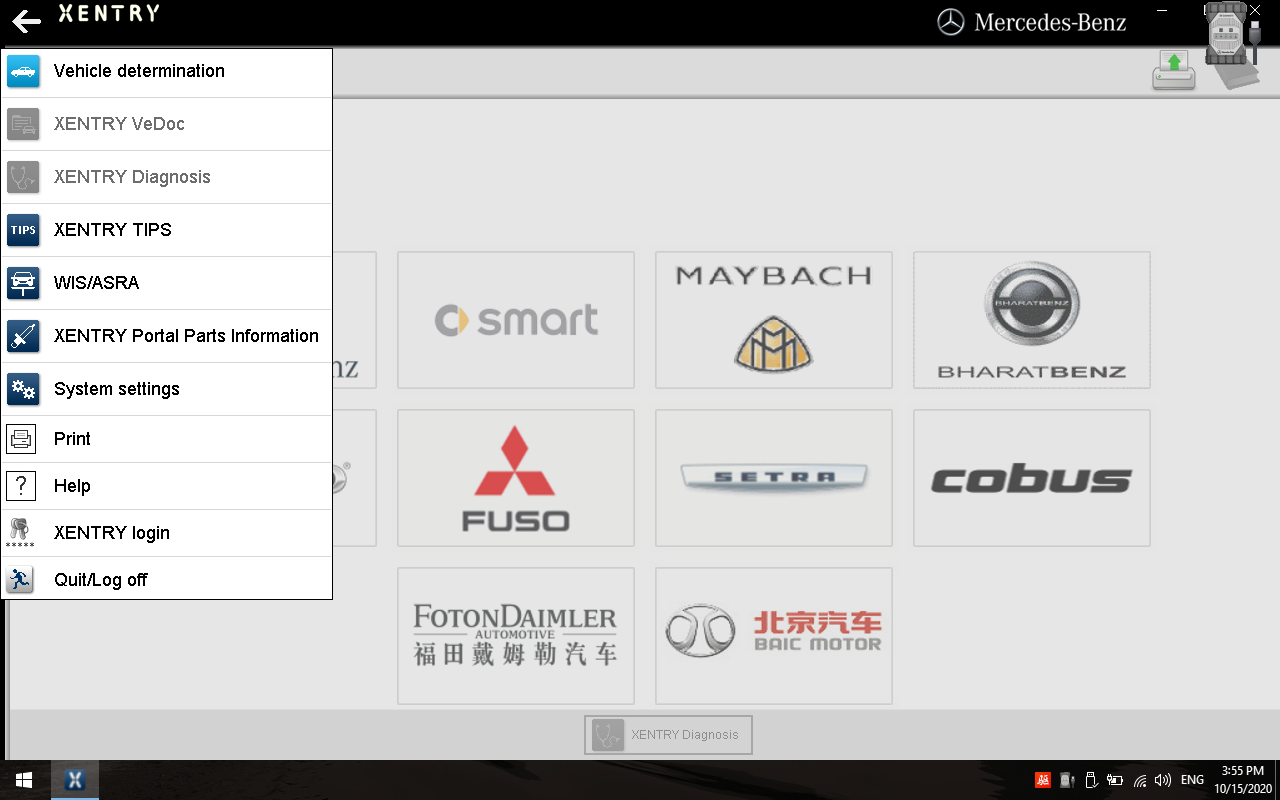The width and height of the screenshot is (1280, 800).
Task: Click the Parts Information spark plug icon
Action: point(23,336)
